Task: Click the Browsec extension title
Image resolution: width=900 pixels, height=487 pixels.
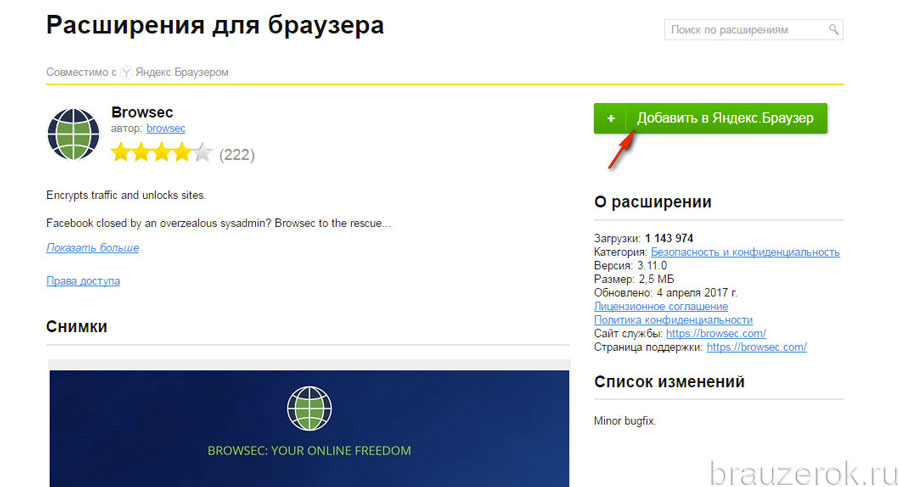Action: 142,112
